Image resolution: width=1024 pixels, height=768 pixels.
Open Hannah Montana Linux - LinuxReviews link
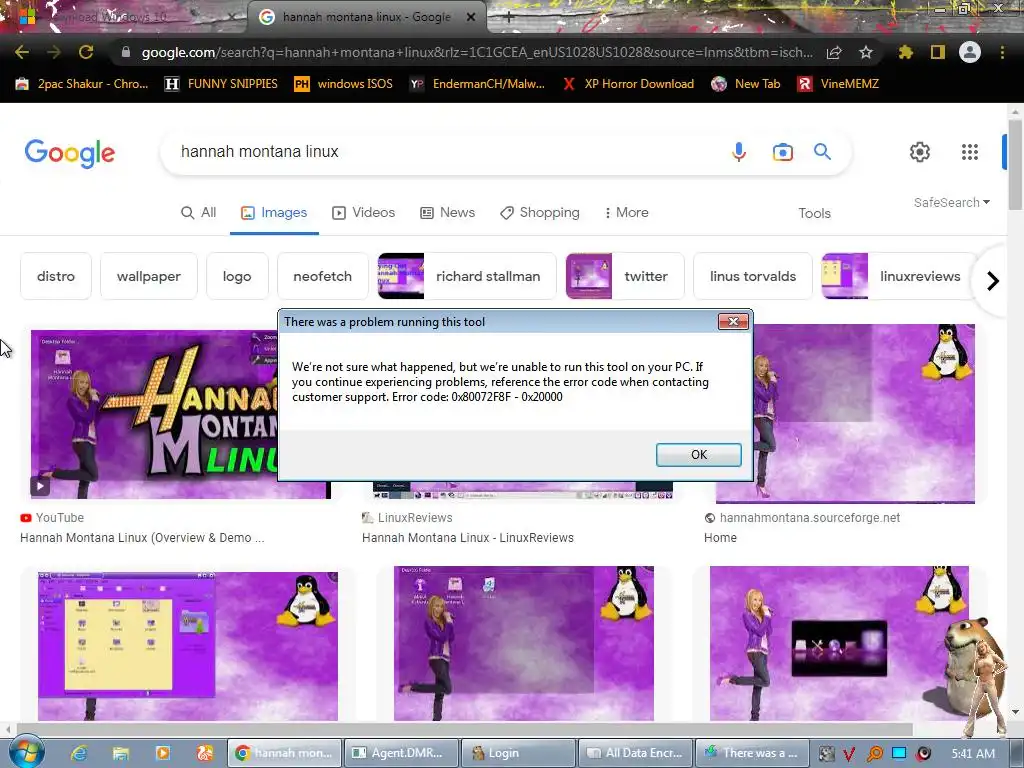click(468, 537)
